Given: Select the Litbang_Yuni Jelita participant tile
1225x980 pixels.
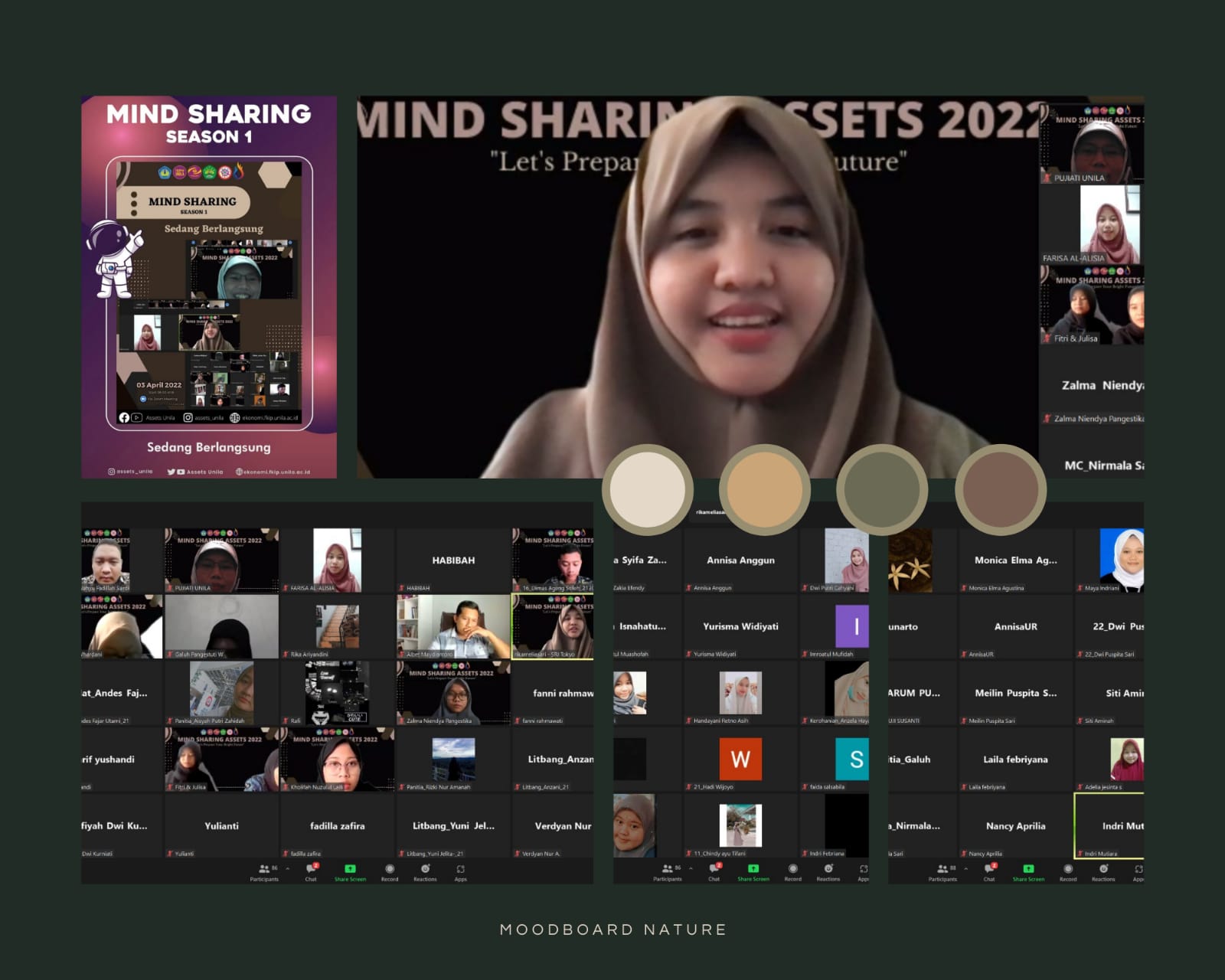Looking at the screenshot, I should (x=453, y=825).
